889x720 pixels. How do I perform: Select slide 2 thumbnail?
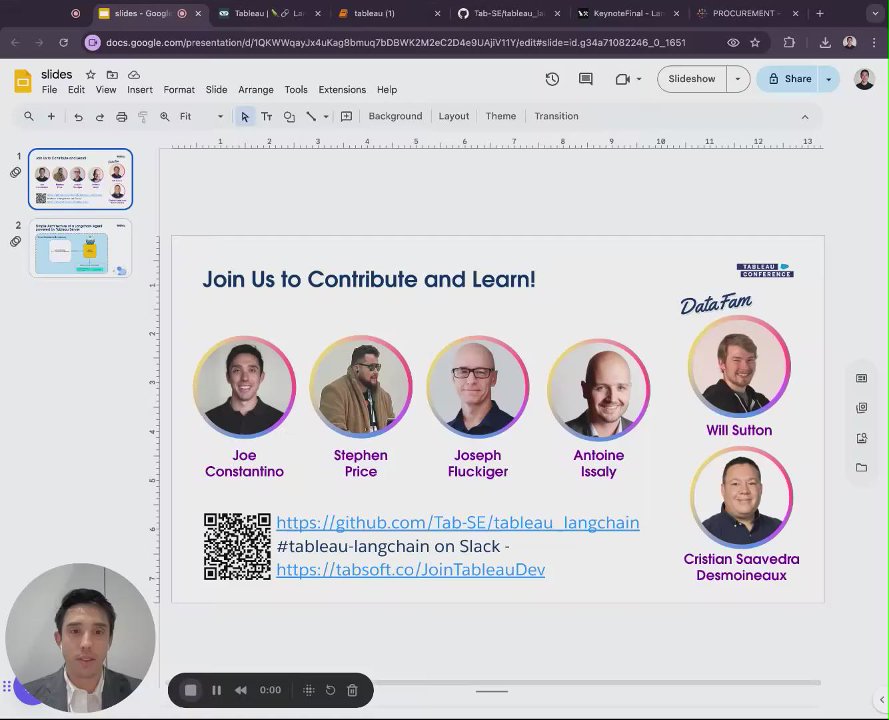81,248
